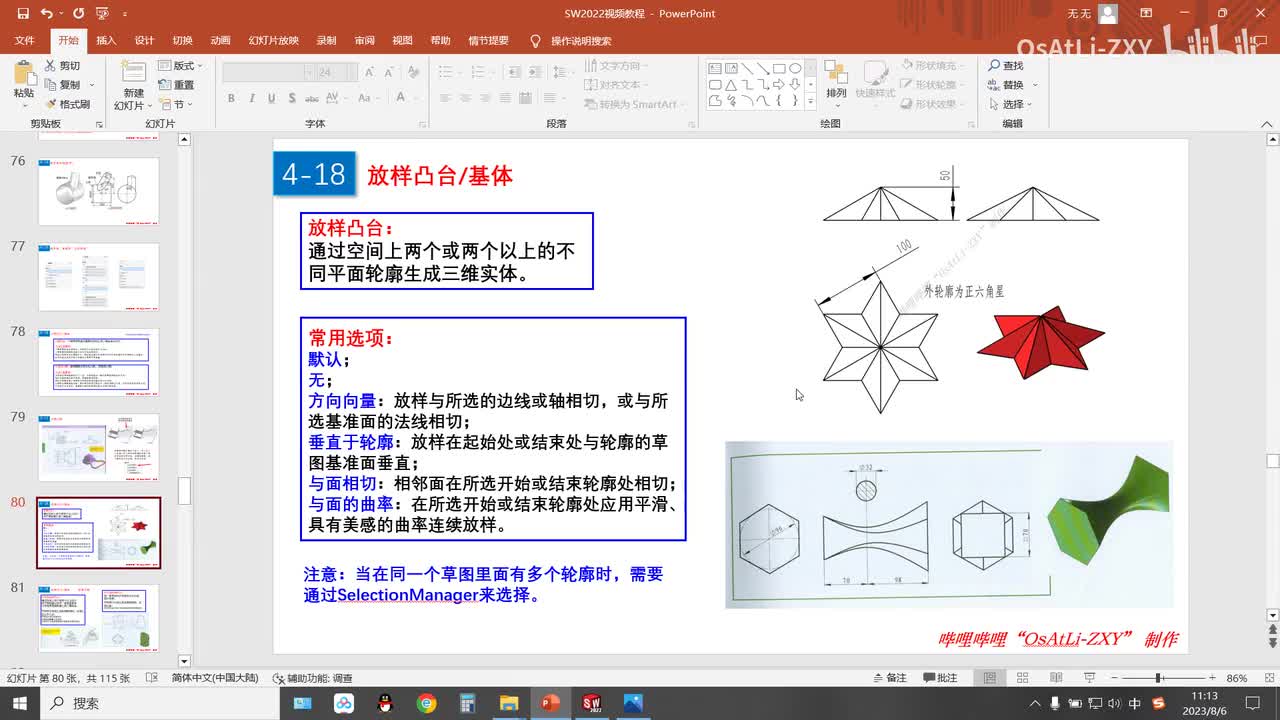Open the Insert (插入) tab
Screen dimensions: 1280x720
coord(106,41)
